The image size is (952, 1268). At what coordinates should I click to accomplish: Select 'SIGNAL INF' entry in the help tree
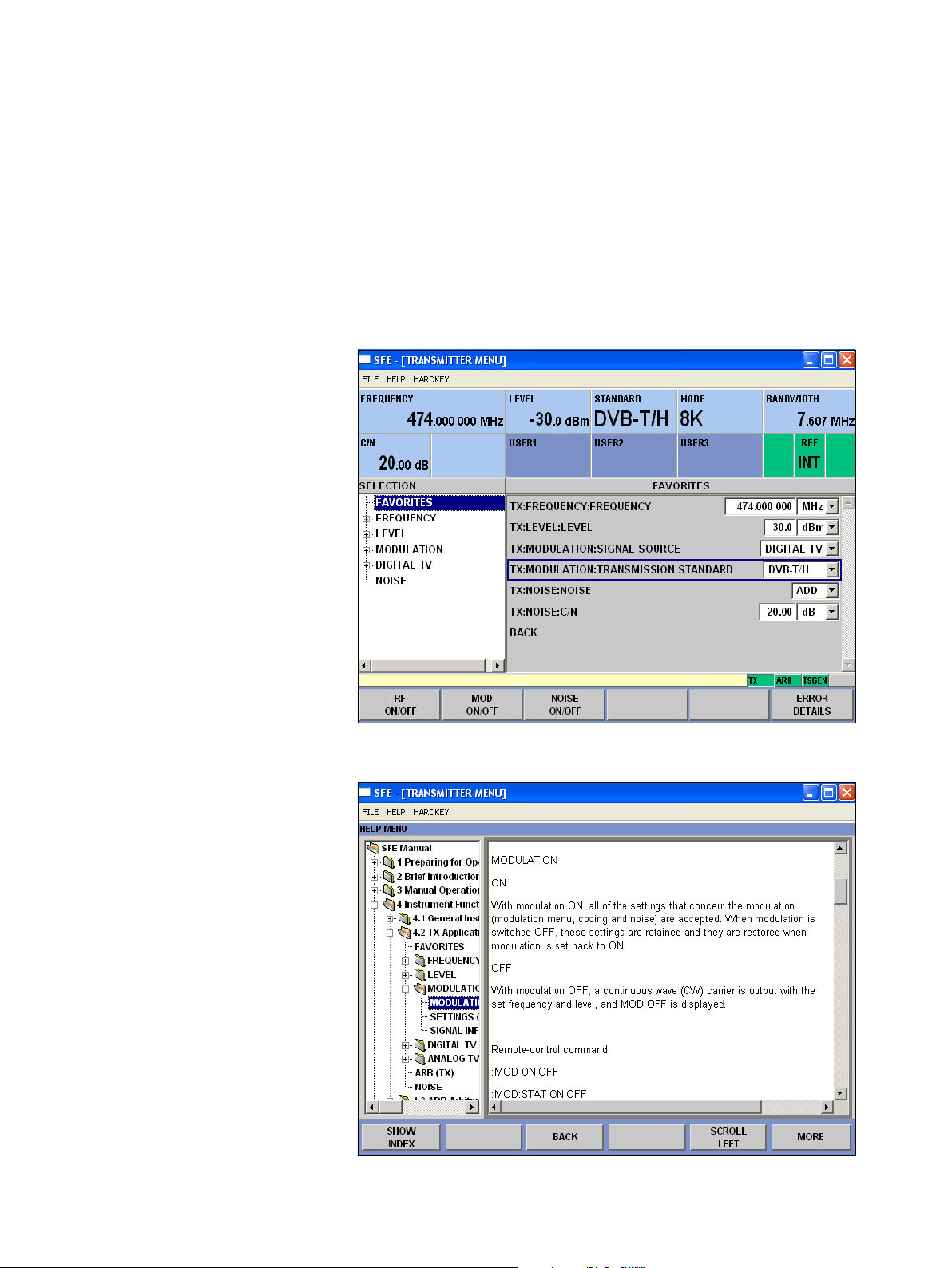454,1031
